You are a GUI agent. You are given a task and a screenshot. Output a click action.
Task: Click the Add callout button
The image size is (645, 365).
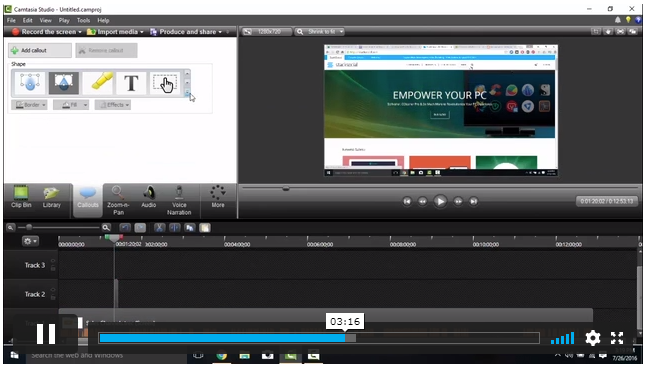pos(40,50)
